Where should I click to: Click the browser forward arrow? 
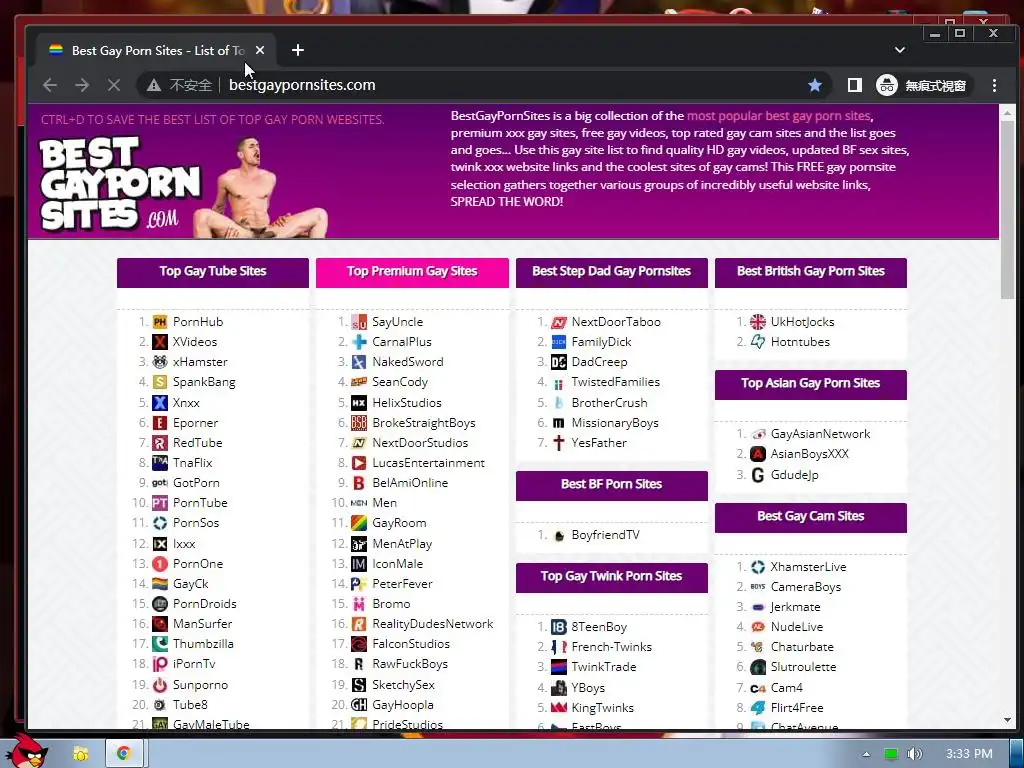click(x=82, y=85)
